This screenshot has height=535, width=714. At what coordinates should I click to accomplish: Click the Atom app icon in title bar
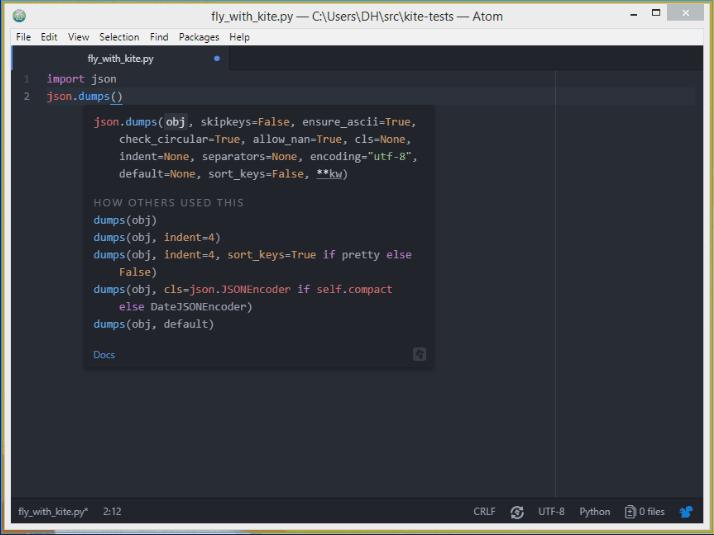[x=19, y=16]
